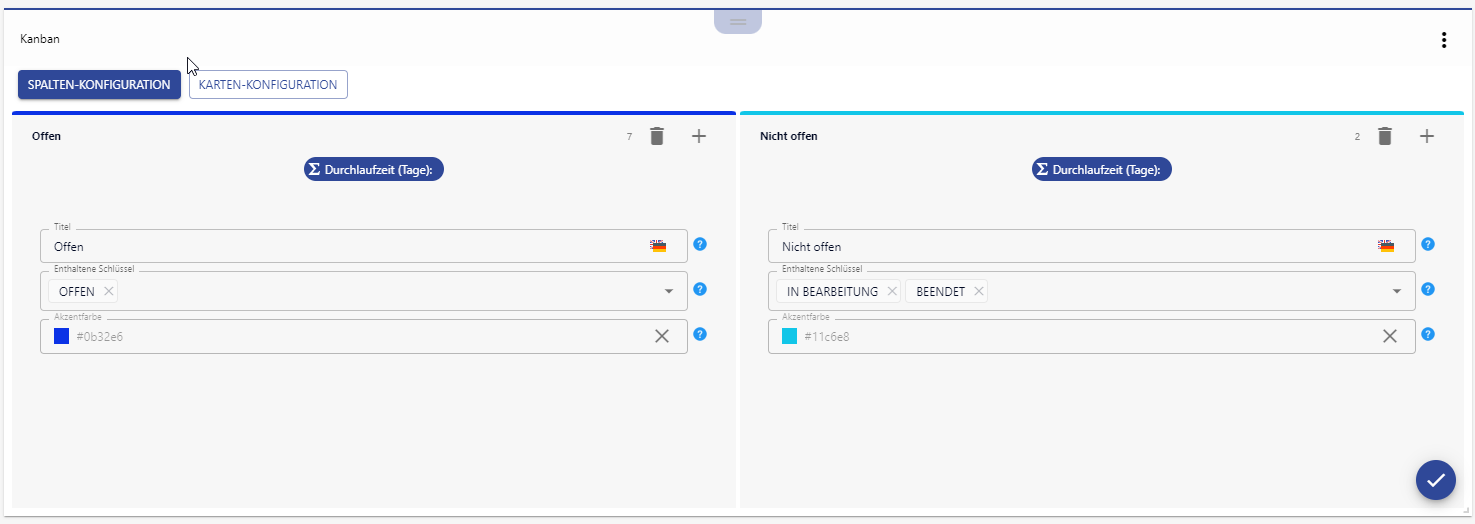Click language flag in Nicht offen title field
Image resolution: width=1475 pixels, height=524 pixels.
(1386, 246)
